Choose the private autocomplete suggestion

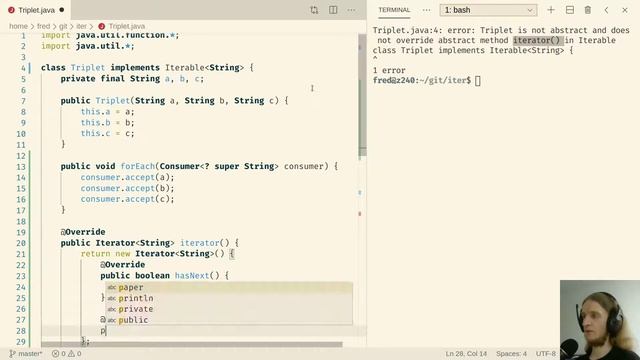pyautogui.click(x=229, y=309)
